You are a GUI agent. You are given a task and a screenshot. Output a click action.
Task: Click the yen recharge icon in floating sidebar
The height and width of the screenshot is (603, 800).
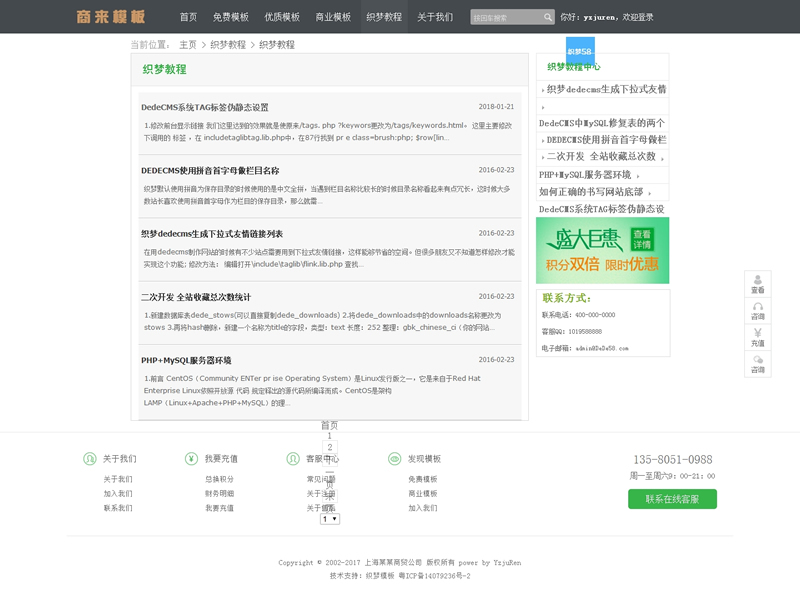point(758,333)
